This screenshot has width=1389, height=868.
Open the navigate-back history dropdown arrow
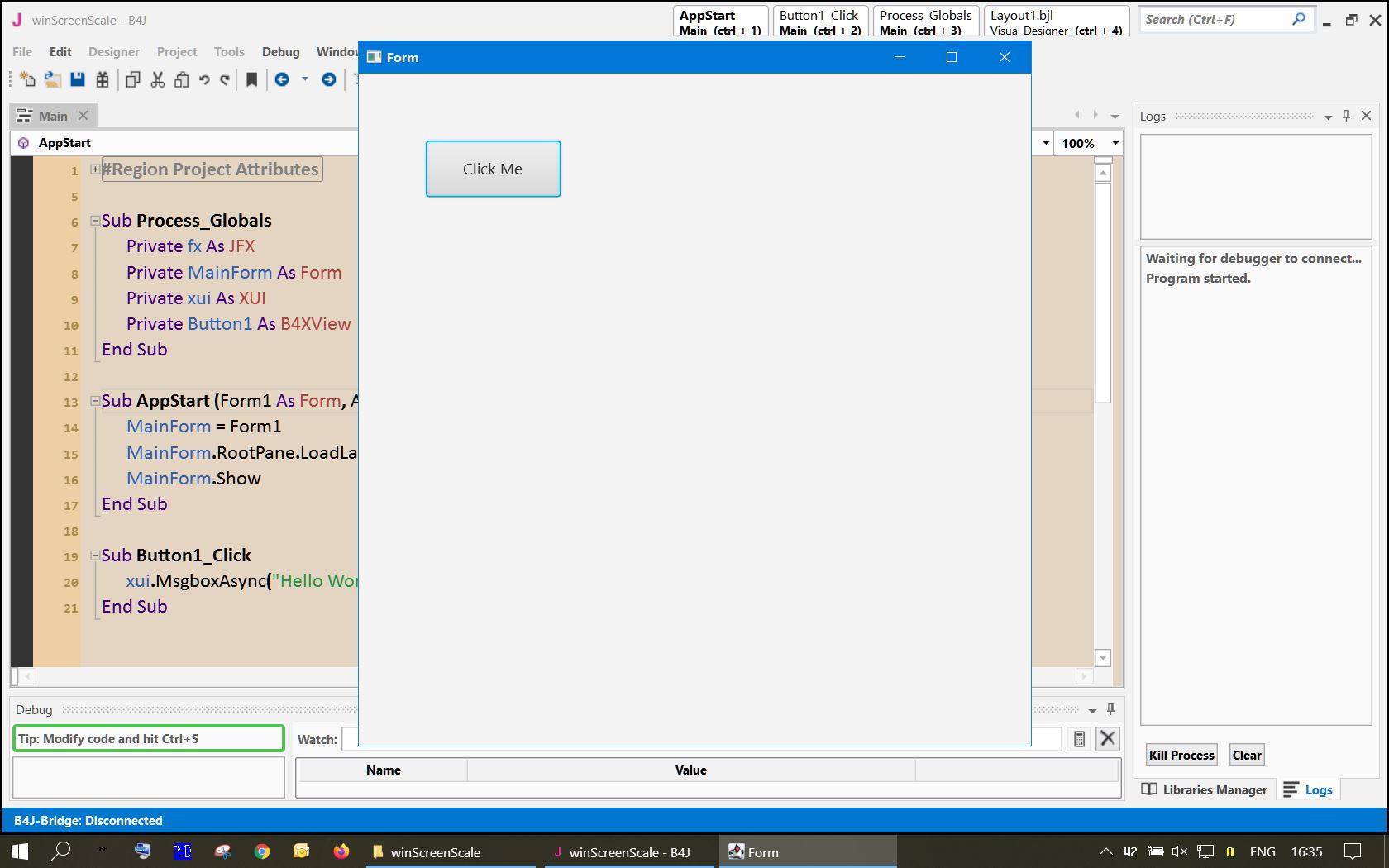pos(305,79)
